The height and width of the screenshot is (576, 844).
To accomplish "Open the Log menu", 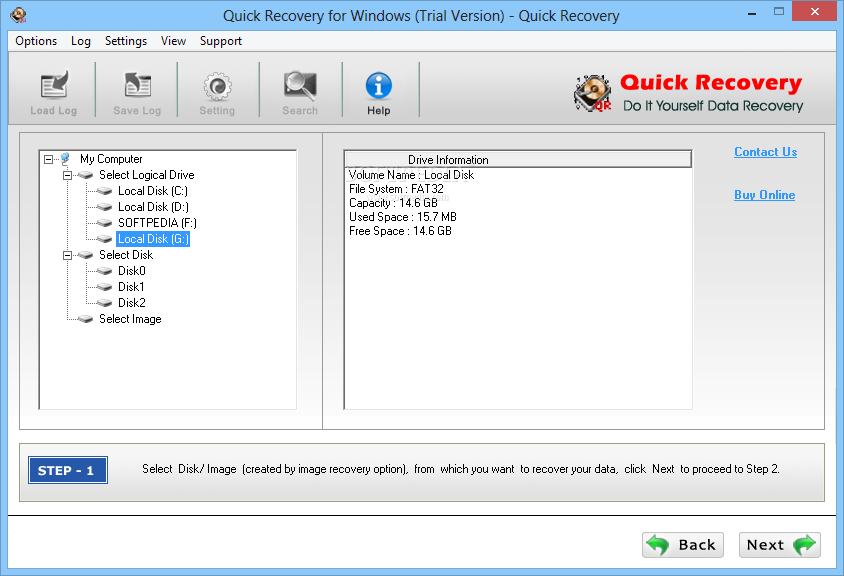I will [x=81, y=41].
